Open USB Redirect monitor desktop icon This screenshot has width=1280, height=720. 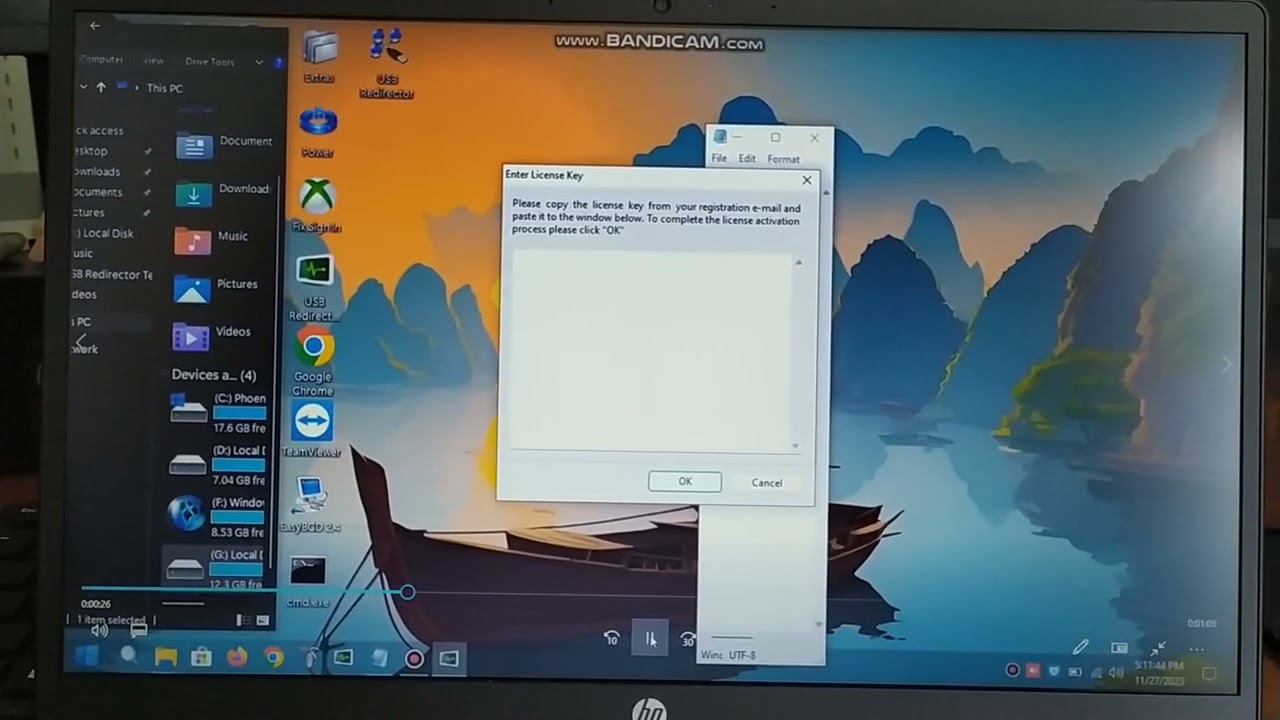pos(314,288)
